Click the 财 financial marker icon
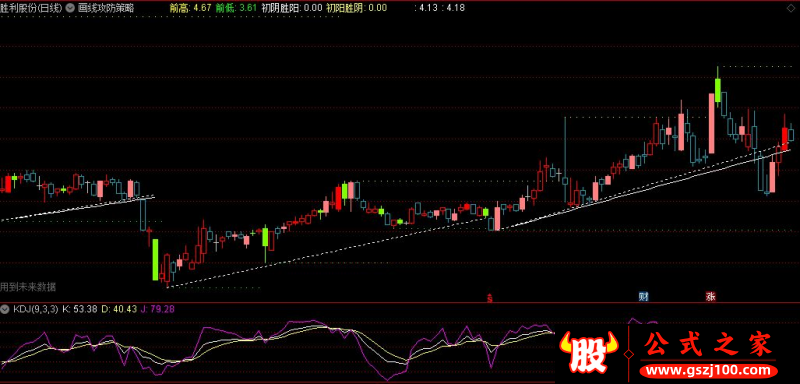The width and height of the screenshot is (800, 384). click(644, 296)
